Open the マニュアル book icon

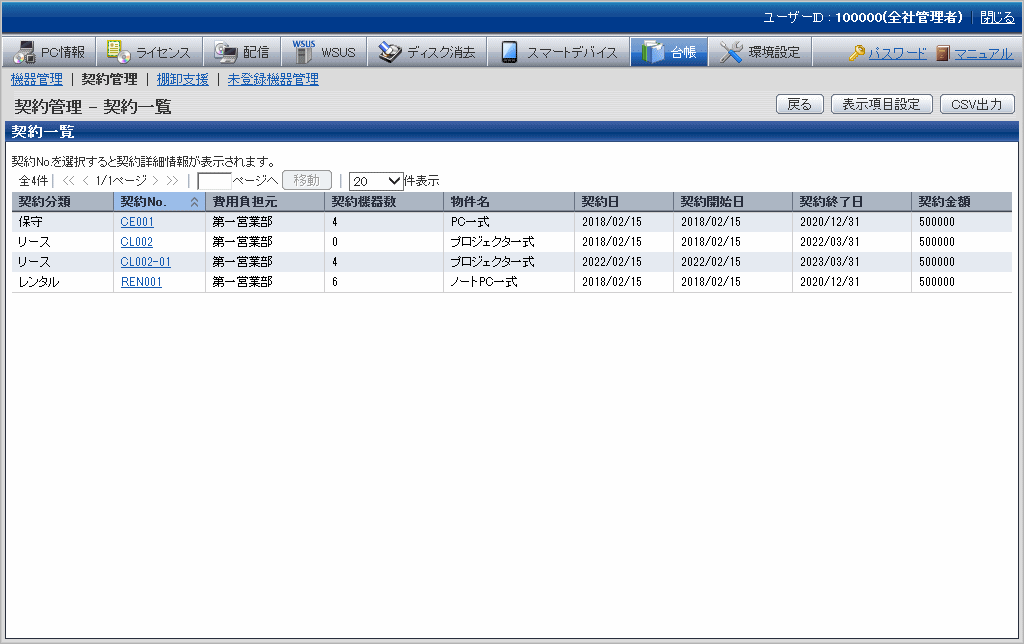tap(943, 53)
